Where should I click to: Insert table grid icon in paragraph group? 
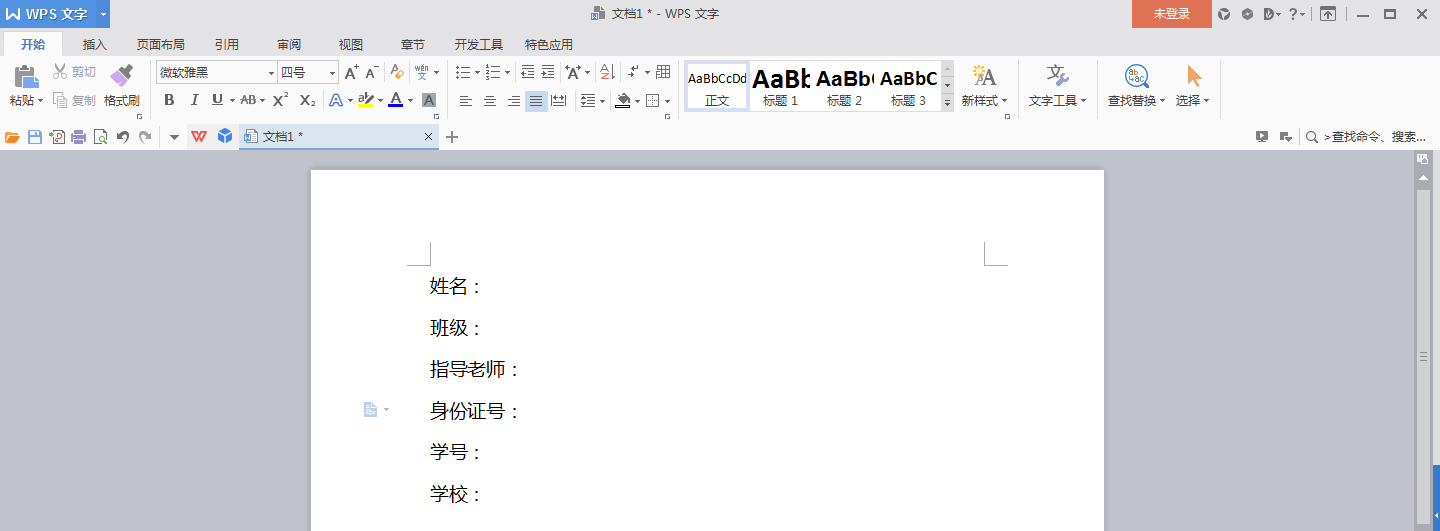point(663,72)
